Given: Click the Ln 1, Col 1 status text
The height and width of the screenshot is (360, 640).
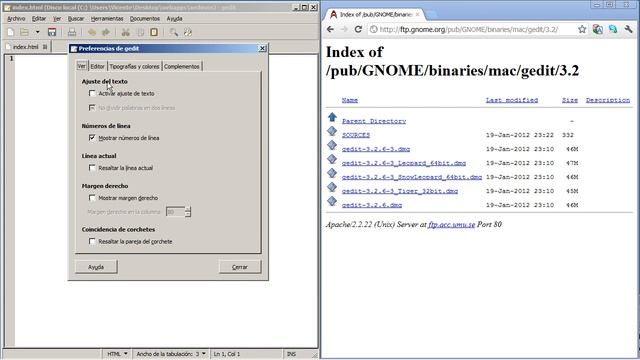Looking at the screenshot, I should point(227,354).
